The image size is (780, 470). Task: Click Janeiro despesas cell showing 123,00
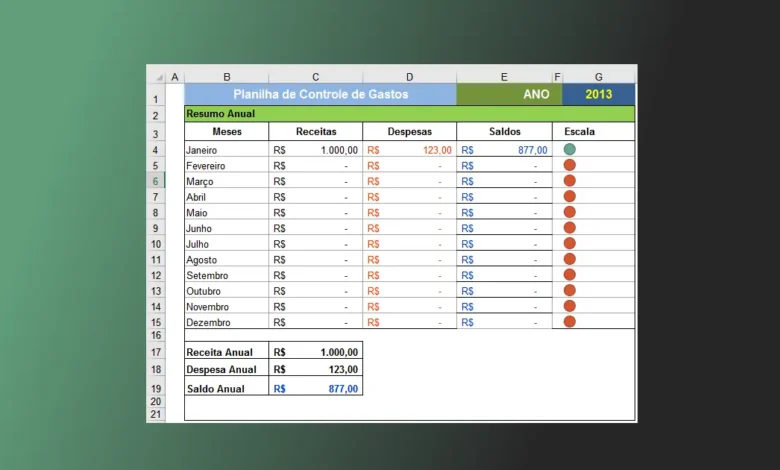(x=409, y=150)
